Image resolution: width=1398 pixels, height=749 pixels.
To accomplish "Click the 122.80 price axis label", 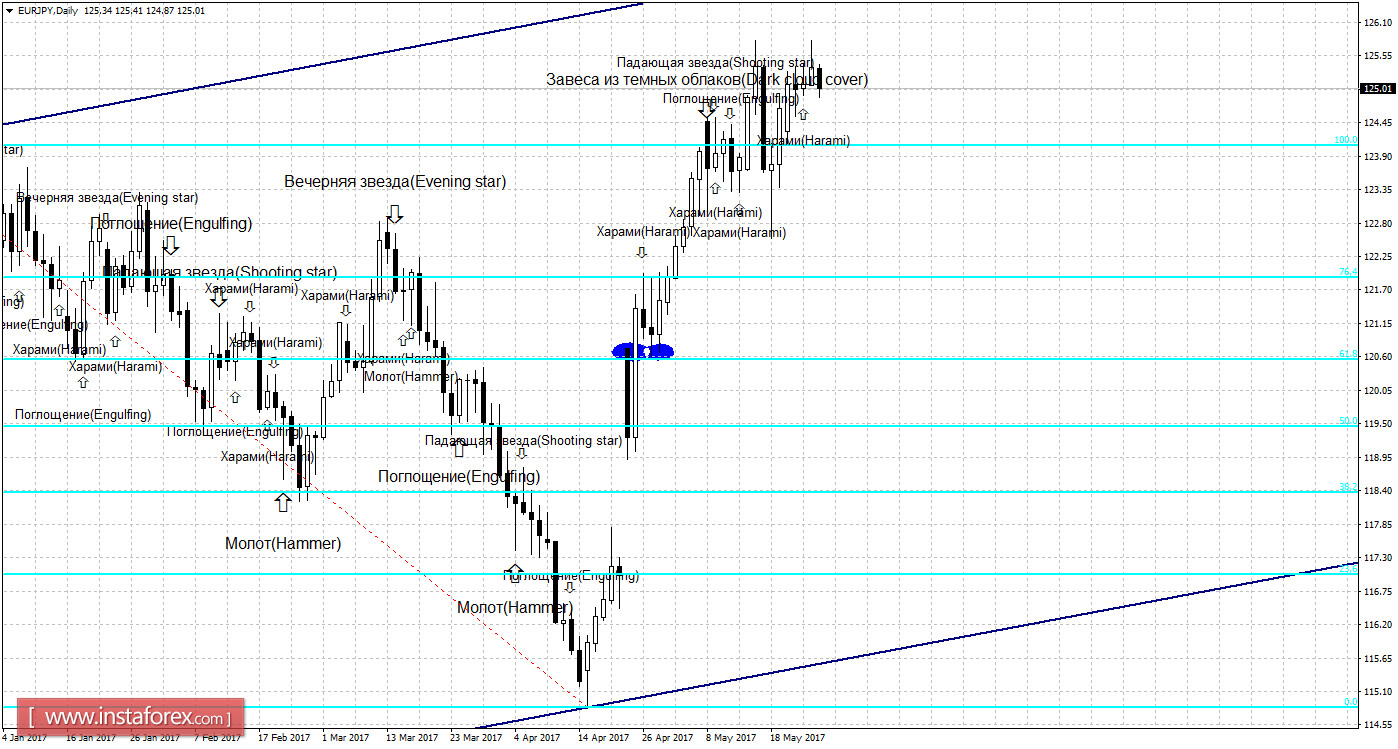I will [1378, 223].
